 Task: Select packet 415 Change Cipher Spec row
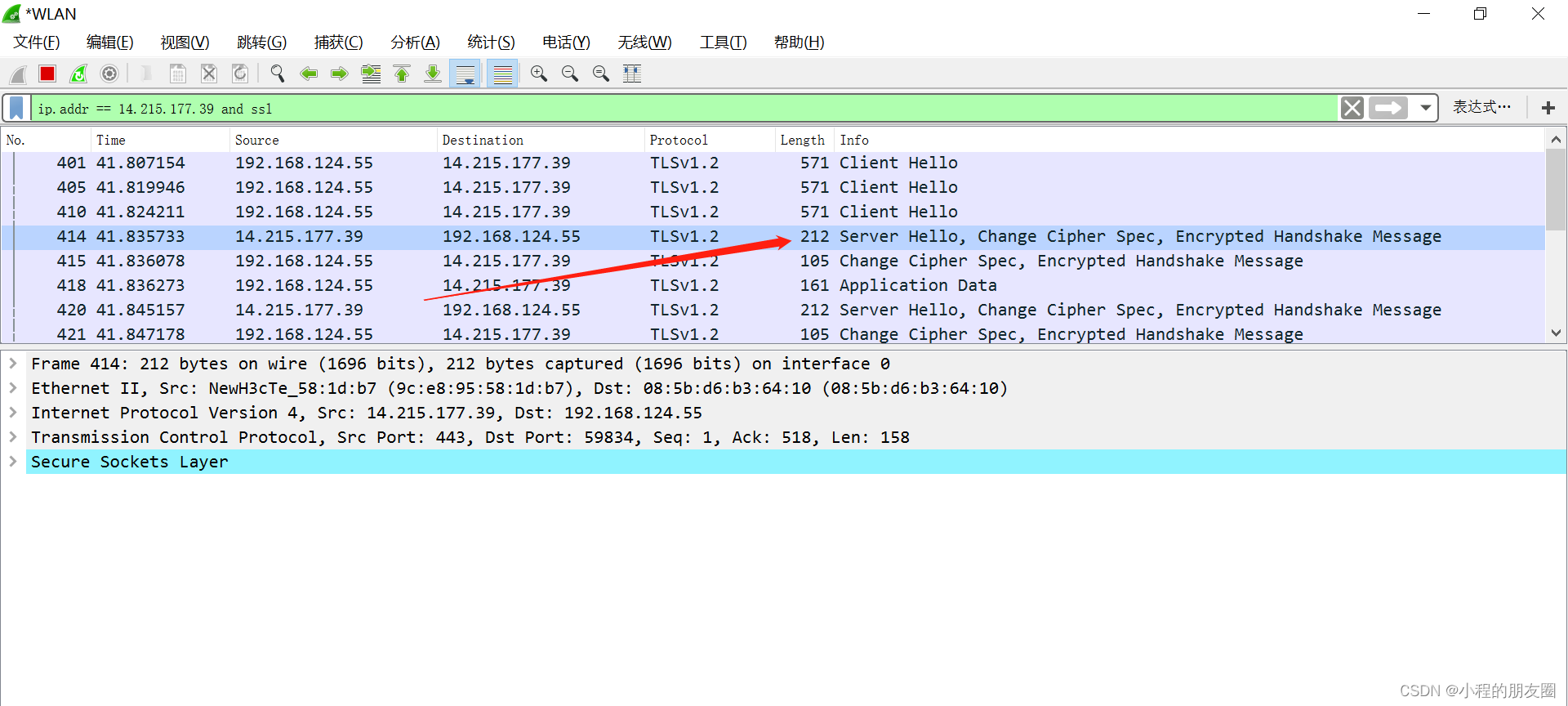pos(773,261)
